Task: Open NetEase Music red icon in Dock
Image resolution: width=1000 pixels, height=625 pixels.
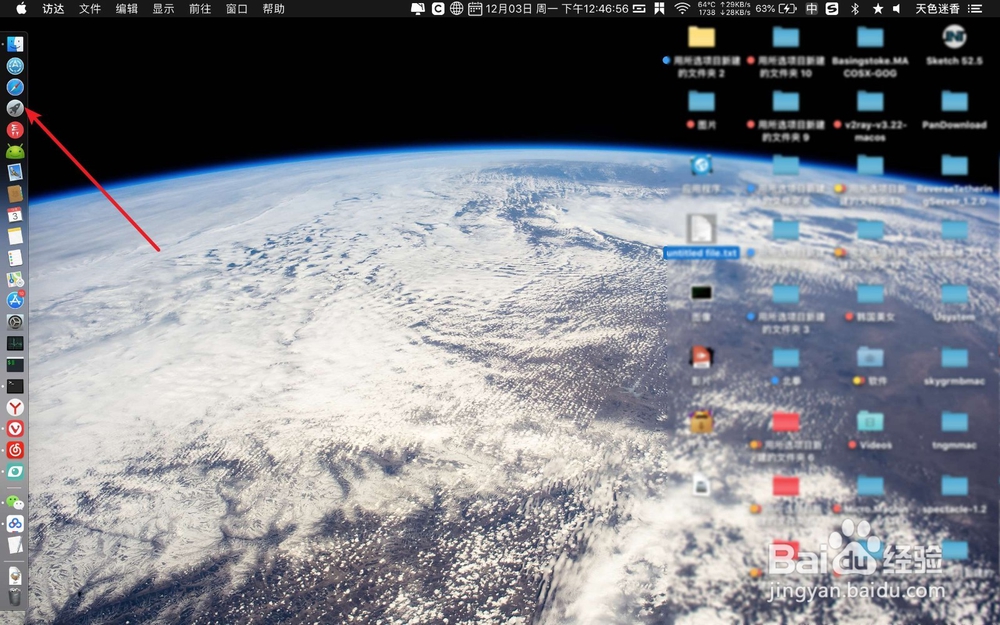Action: 15,450
